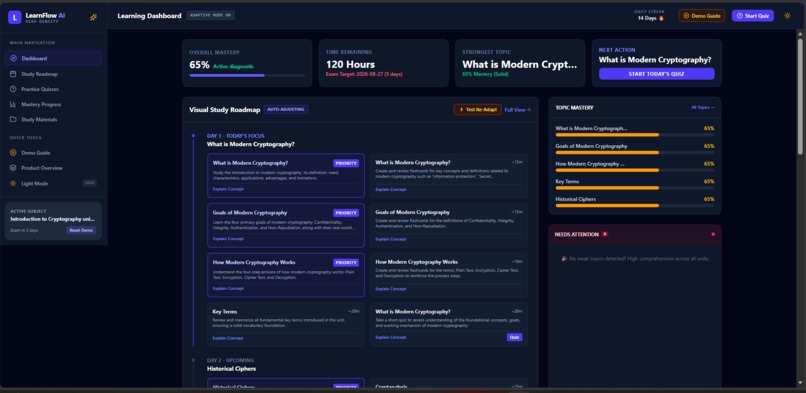806x393 pixels.
Task: Click the Key Terms mastery bar
Action: point(635,188)
